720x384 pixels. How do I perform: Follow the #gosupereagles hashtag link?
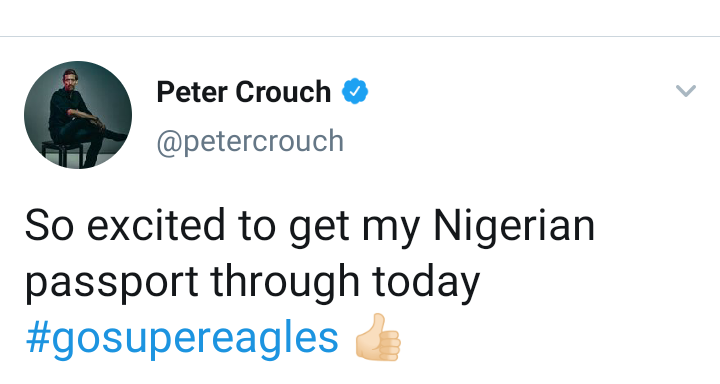(182, 339)
